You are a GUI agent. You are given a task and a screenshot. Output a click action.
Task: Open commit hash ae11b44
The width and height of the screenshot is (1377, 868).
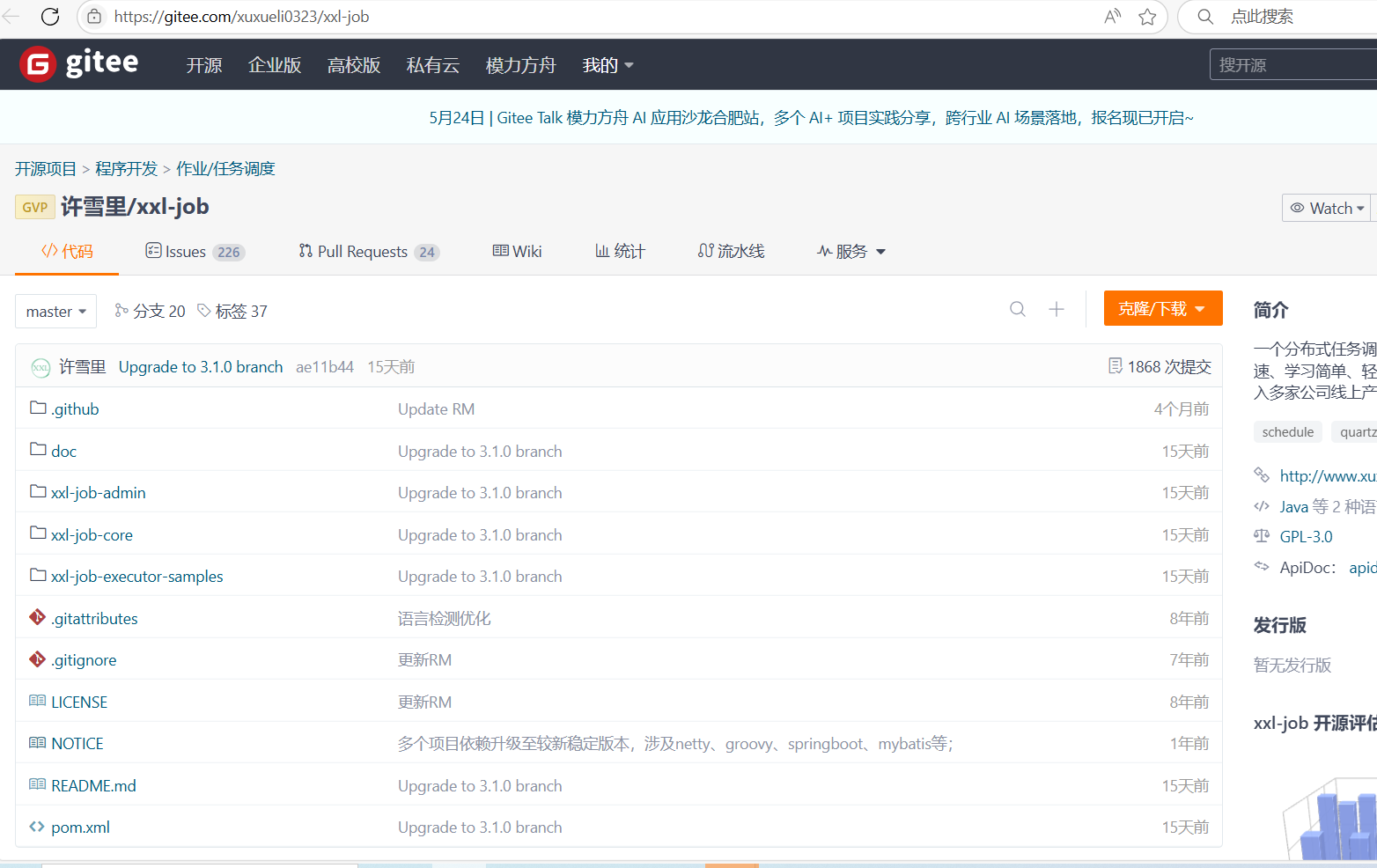pos(325,367)
